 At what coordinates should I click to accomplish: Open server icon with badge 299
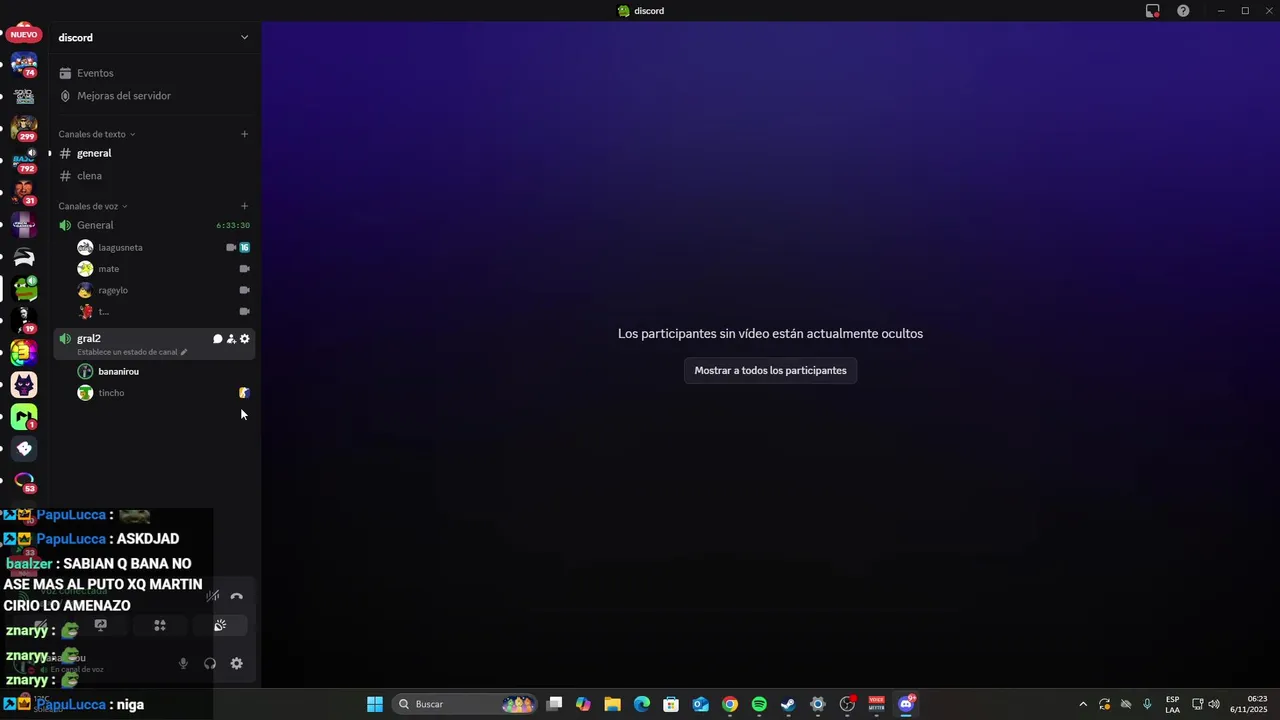(24, 129)
